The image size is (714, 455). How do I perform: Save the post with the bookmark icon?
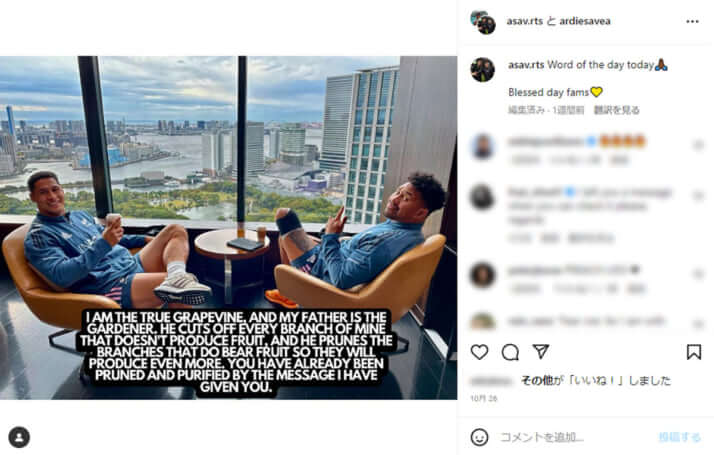[694, 352]
